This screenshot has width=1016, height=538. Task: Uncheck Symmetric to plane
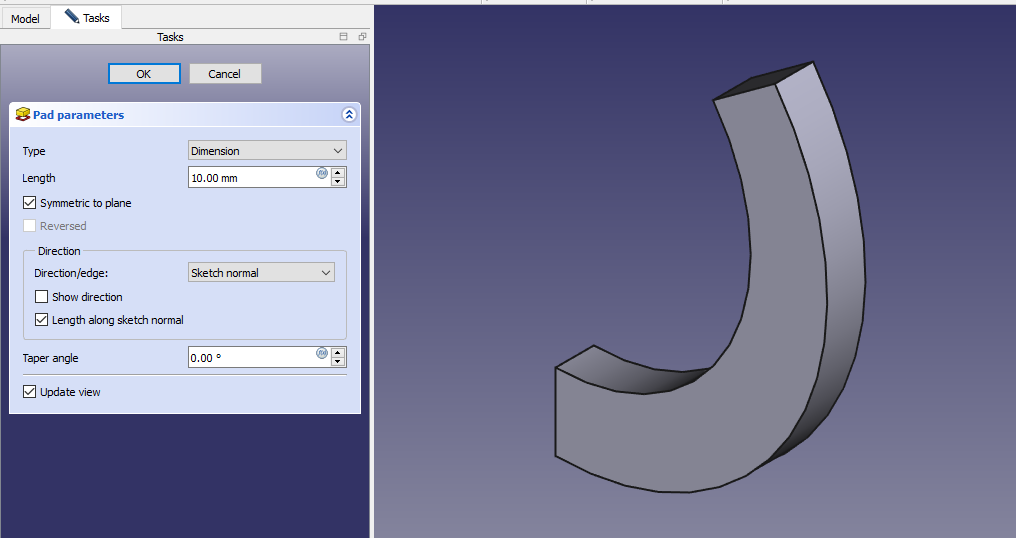point(30,203)
